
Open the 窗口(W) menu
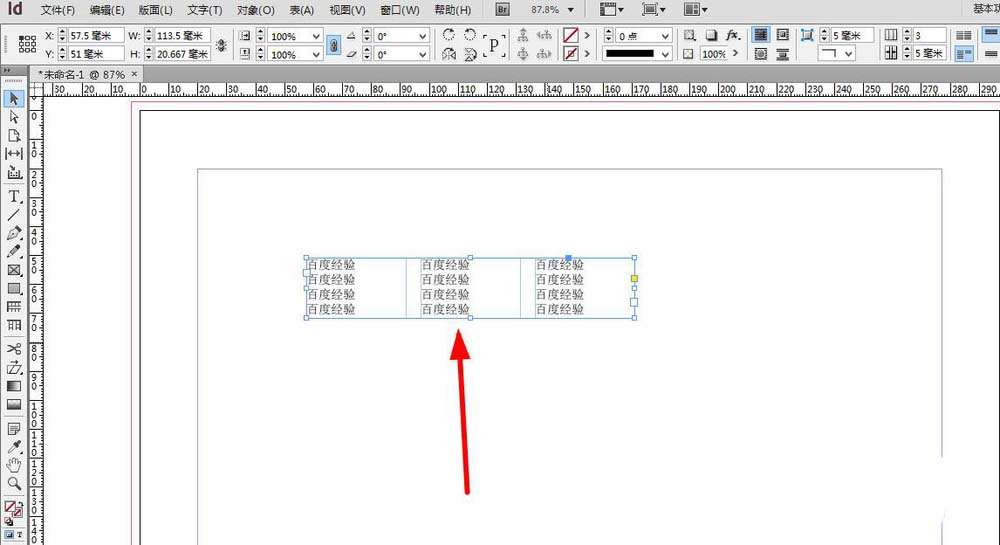click(x=399, y=10)
